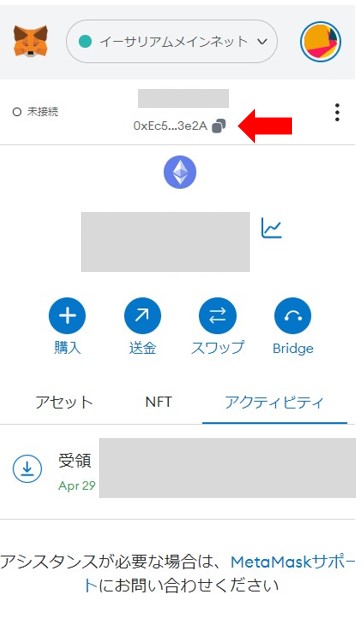
Task: Open the portfolio chart icon
Action: pyautogui.click(x=271, y=228)
